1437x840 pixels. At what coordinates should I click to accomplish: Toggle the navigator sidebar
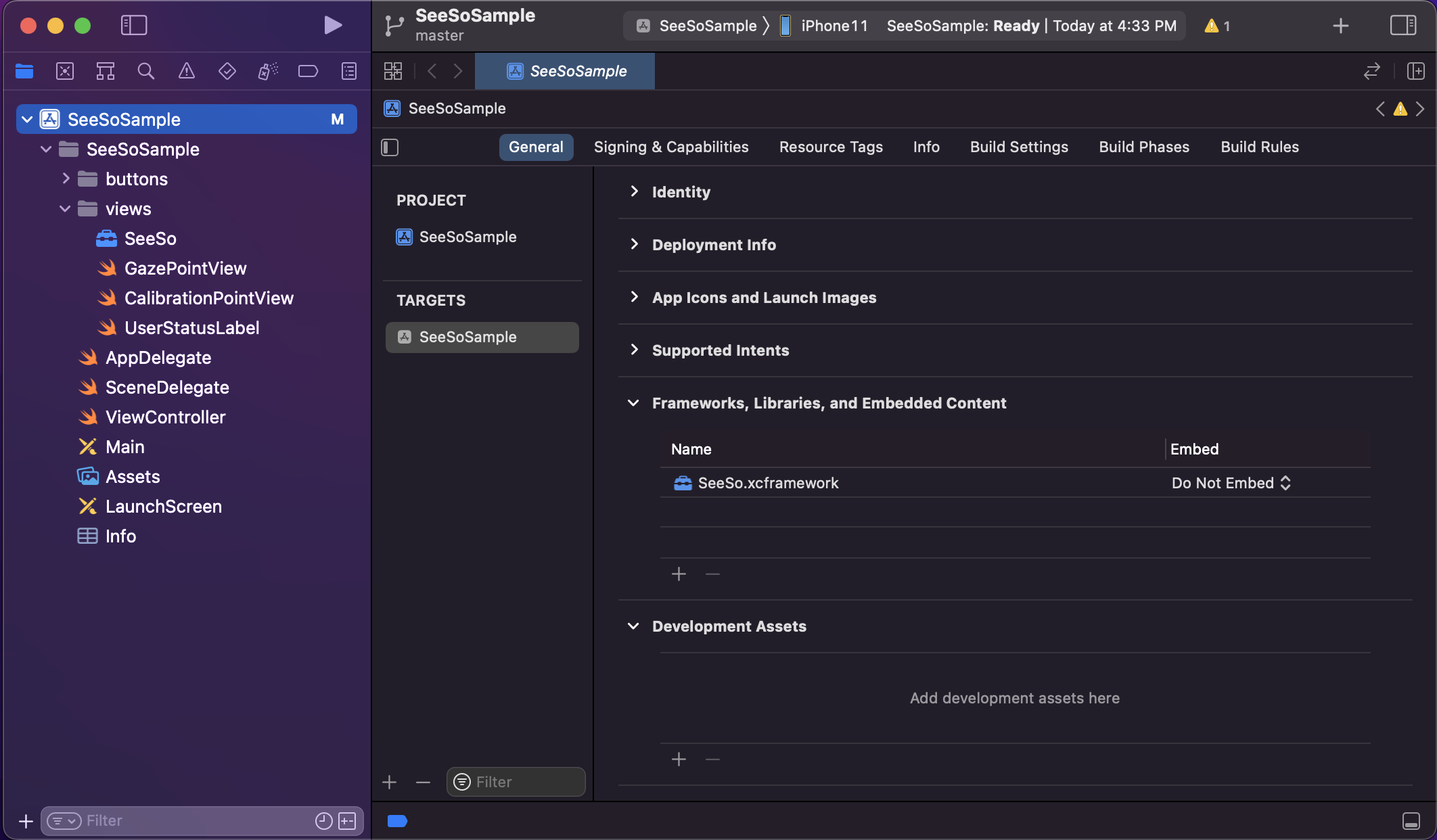(x=134, y=26)
